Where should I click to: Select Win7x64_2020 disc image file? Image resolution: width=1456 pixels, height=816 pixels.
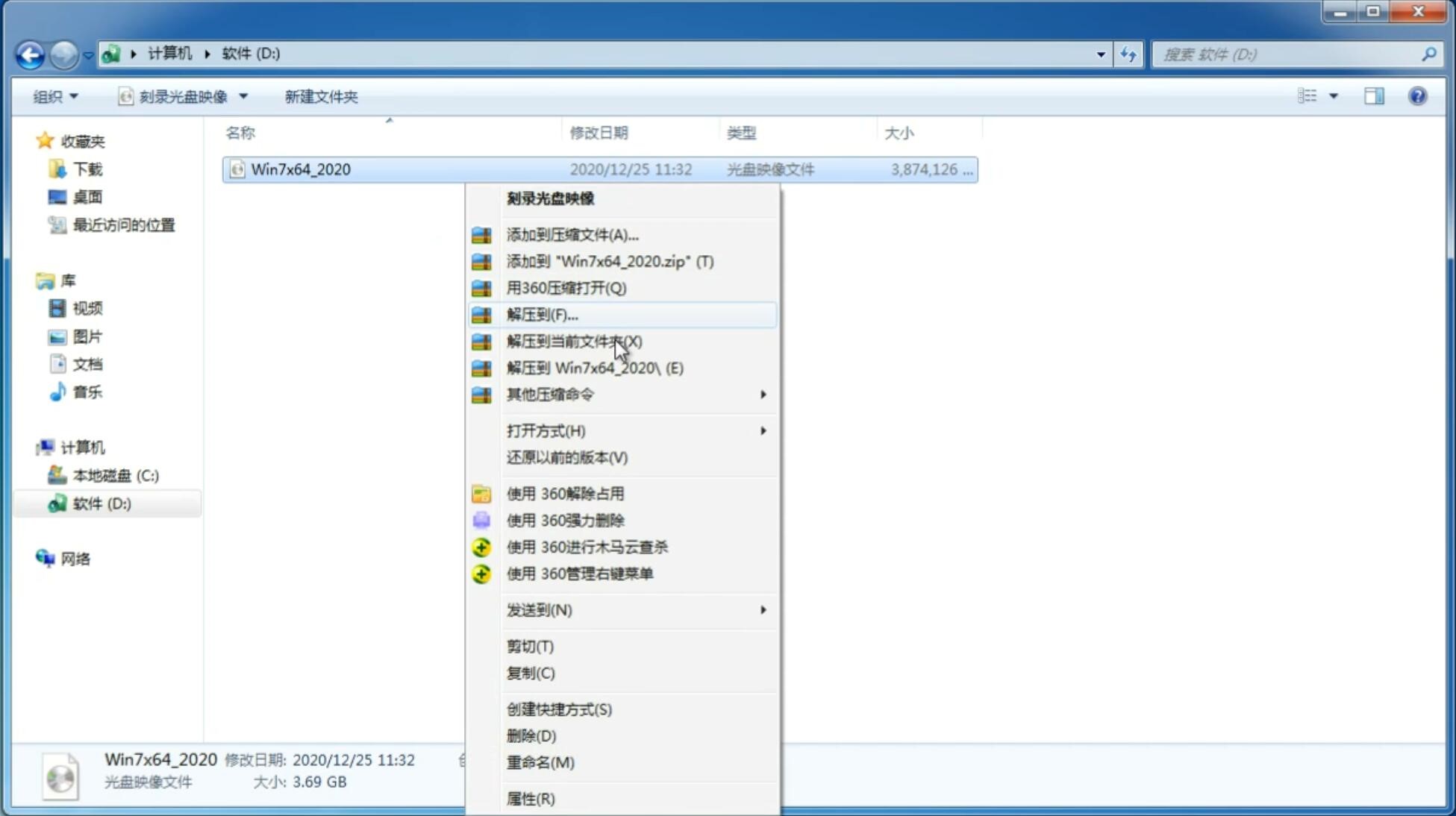pos(301,169)
